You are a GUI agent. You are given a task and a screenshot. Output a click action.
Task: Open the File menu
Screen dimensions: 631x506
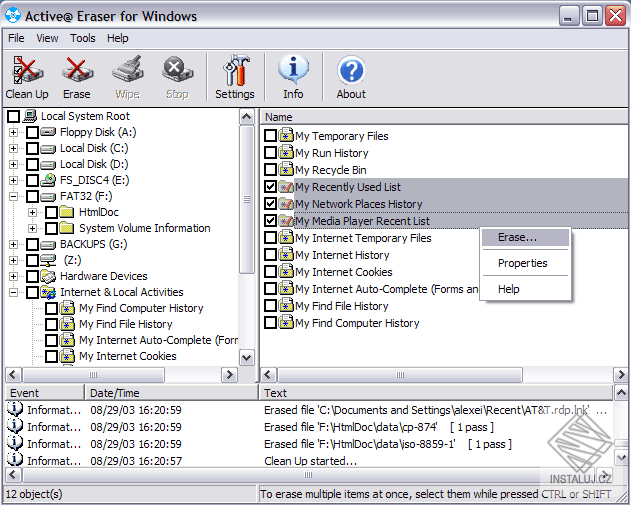[x=16, y=38]
